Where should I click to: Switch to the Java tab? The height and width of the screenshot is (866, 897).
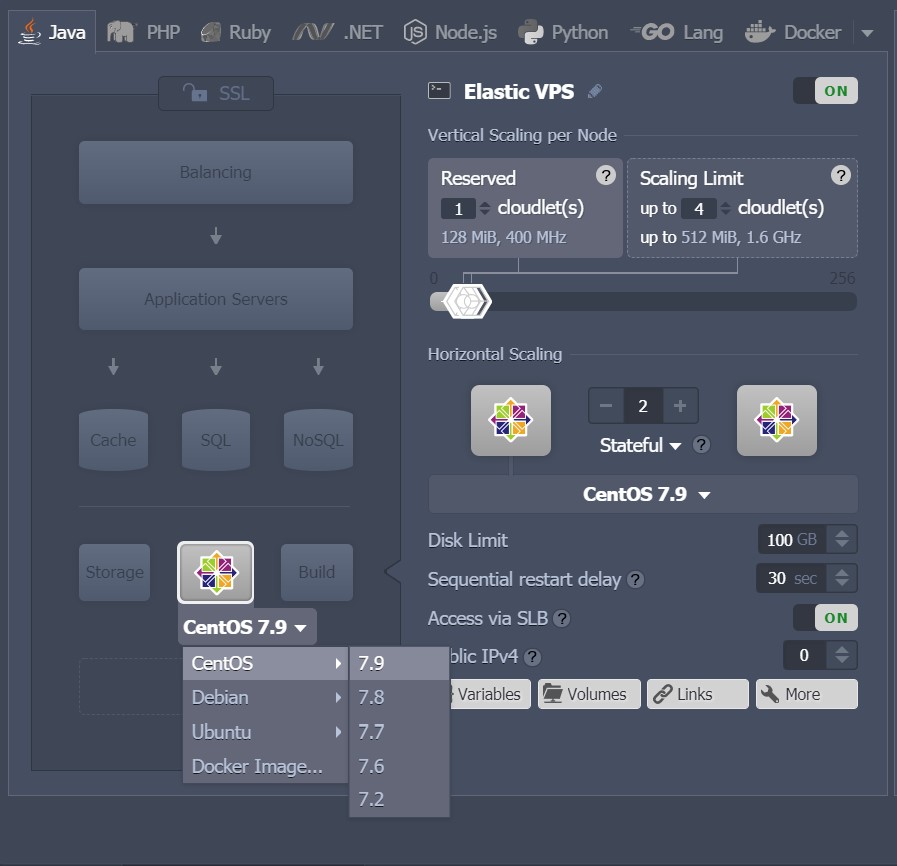point(52,32)
